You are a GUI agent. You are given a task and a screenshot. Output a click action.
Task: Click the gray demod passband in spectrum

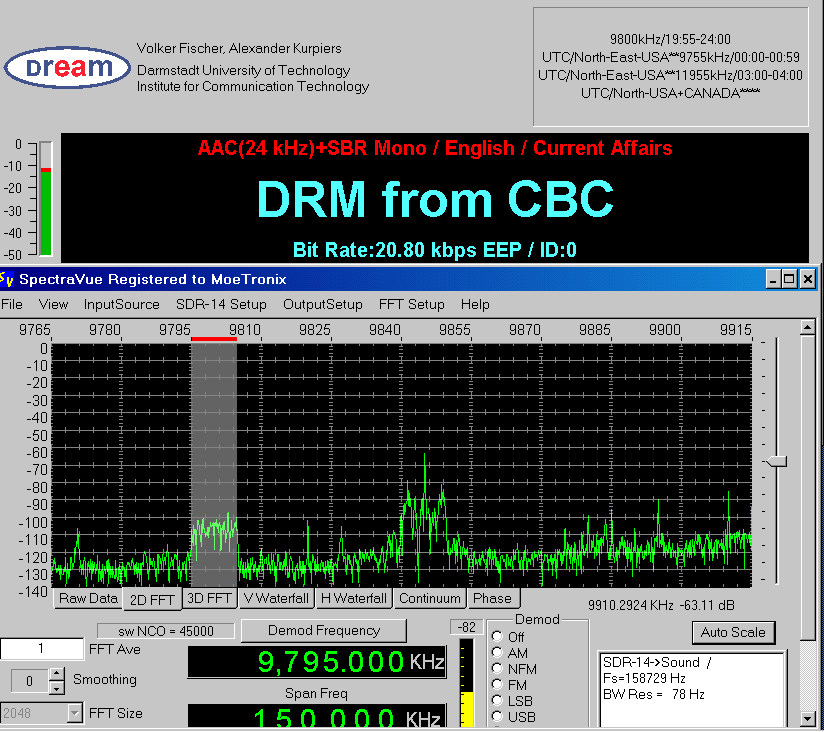pos(214,465)
